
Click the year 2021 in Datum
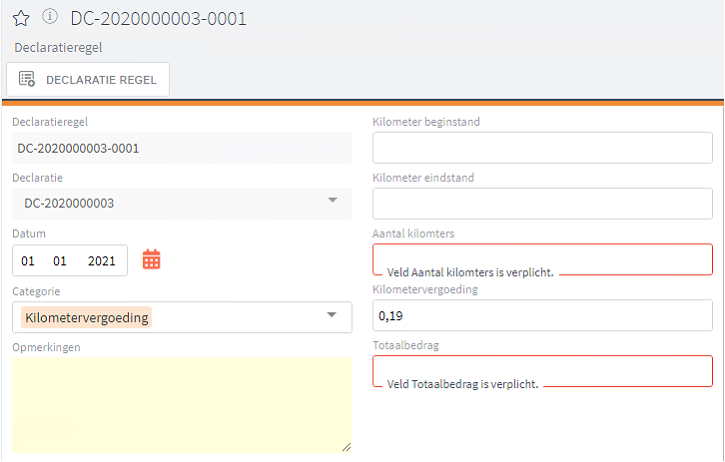point(101,261)
